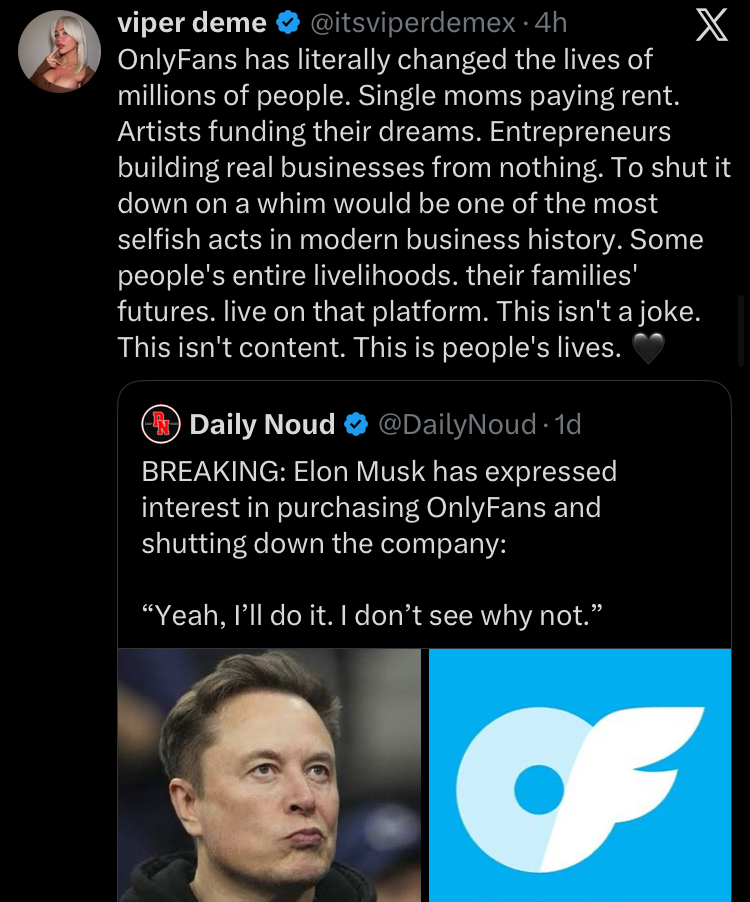
Task: Click the Daily Noud round logo avatar
Action: pyautogui.click(x=160, y=425)
